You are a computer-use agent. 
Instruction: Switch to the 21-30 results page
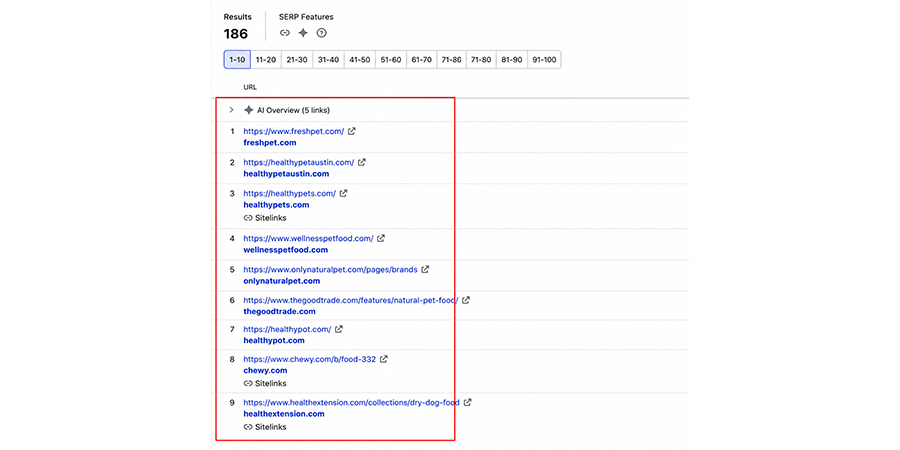[x=297, y=60]
